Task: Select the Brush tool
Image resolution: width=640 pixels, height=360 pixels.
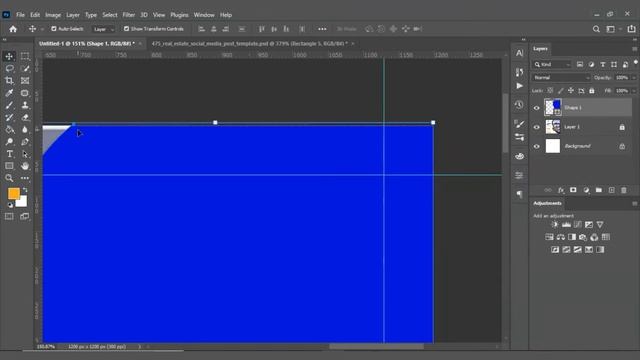Action: [x=9, y=105]
